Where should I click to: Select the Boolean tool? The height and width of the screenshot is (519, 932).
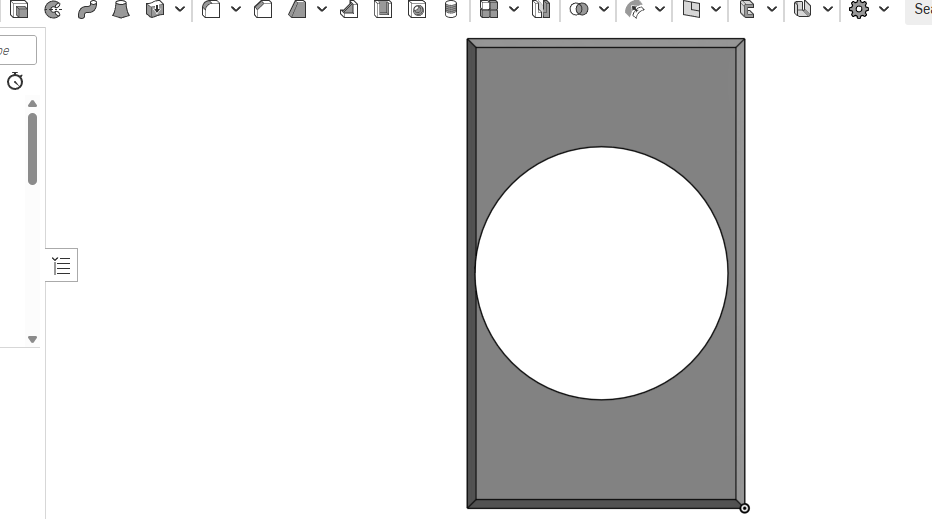(x=579, y=9)
